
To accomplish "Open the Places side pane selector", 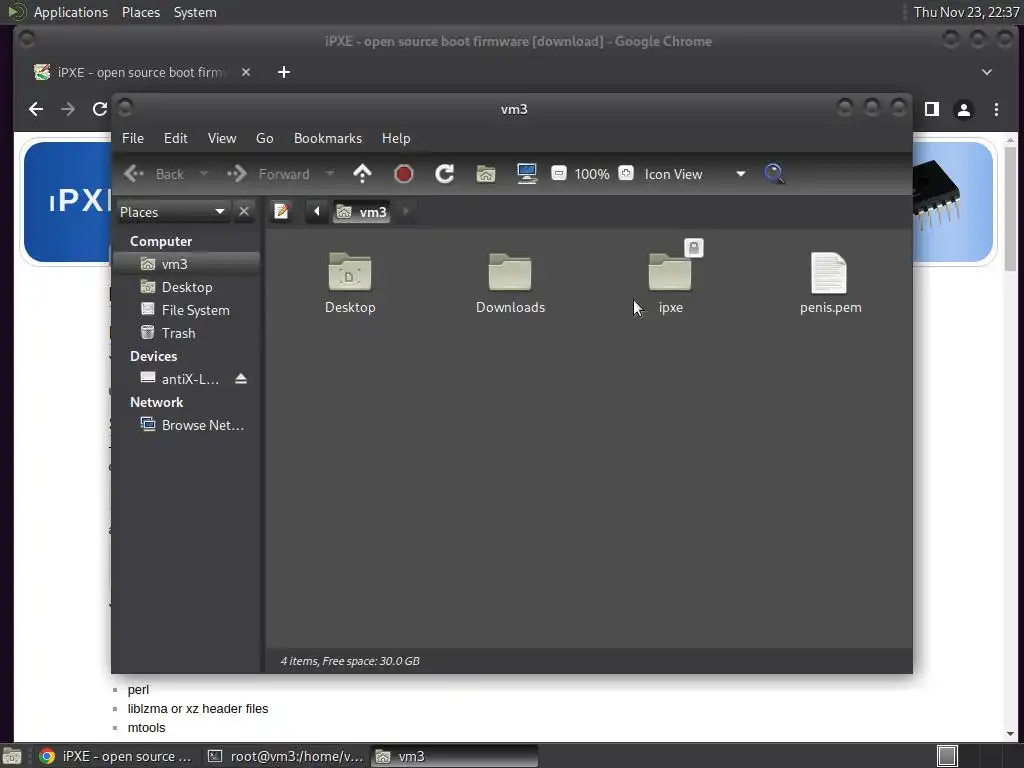I will coord(173,212).
